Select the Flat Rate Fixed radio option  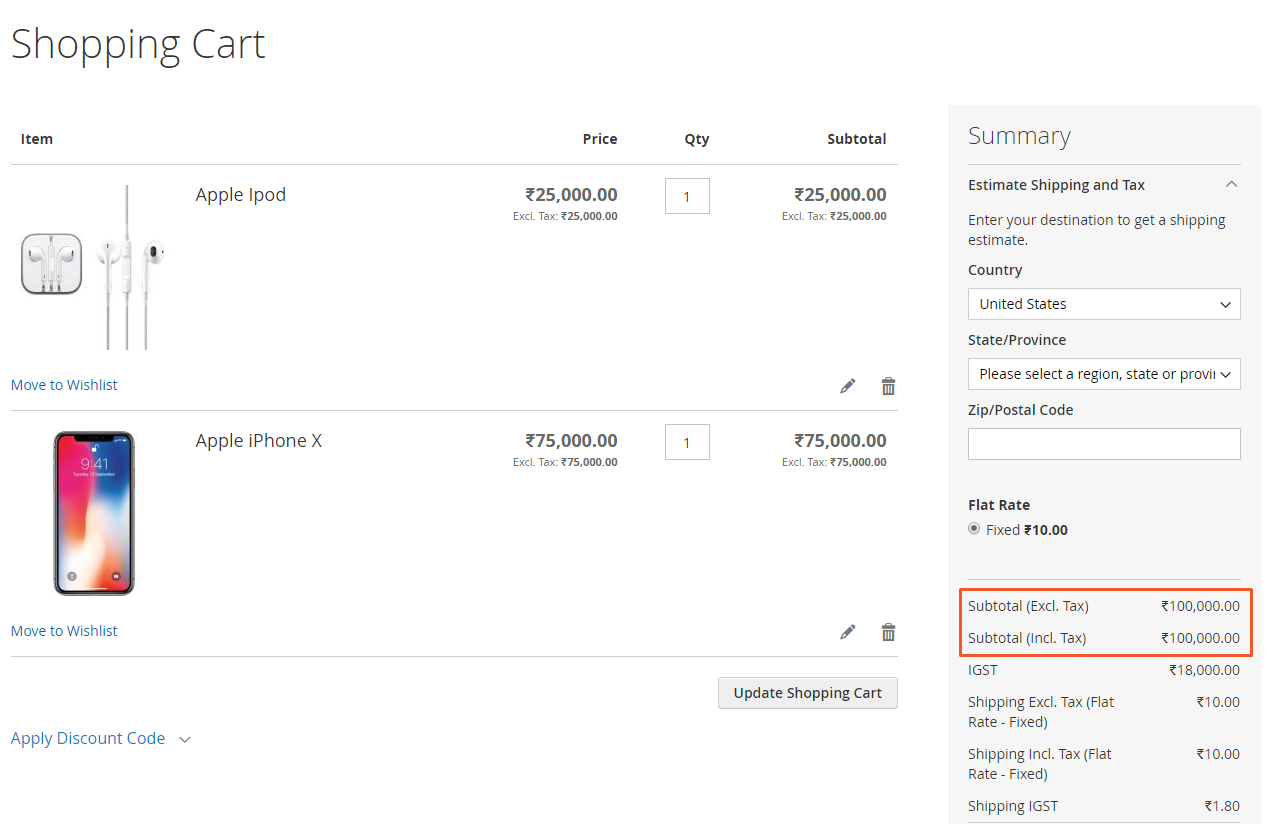[x=974, y=529]
